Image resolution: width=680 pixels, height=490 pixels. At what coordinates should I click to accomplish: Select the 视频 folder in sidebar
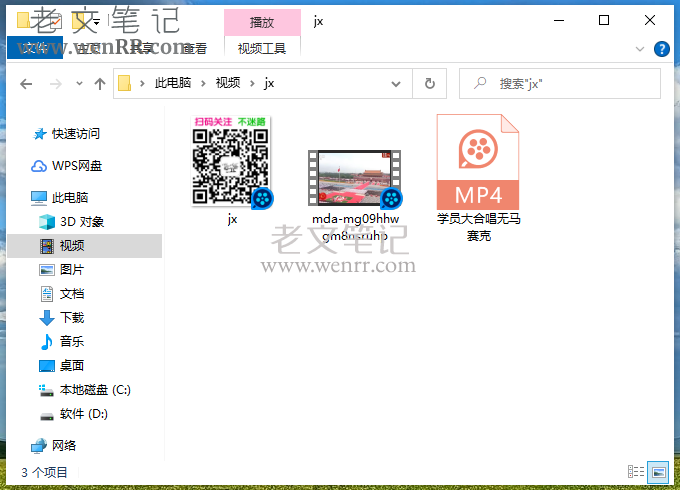[85, 246]
